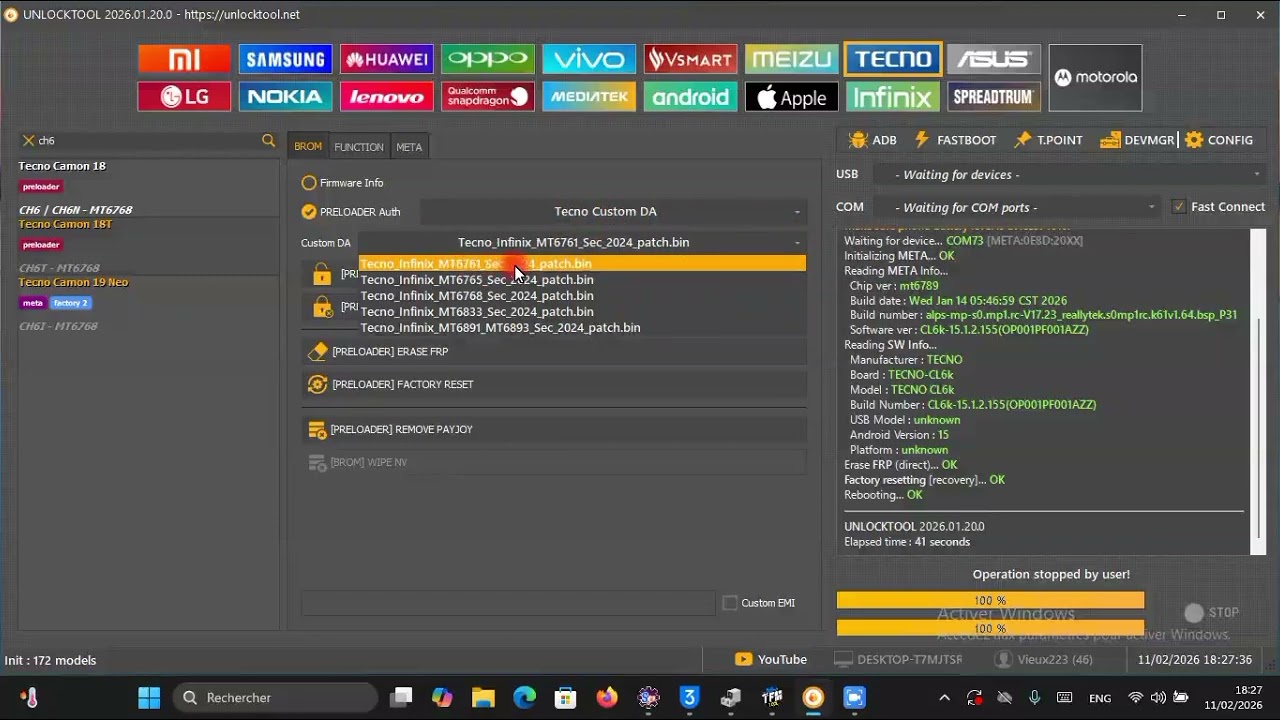Select the Vivo brand logo
The image size is (1280, 720).
(x=589, y=59)
